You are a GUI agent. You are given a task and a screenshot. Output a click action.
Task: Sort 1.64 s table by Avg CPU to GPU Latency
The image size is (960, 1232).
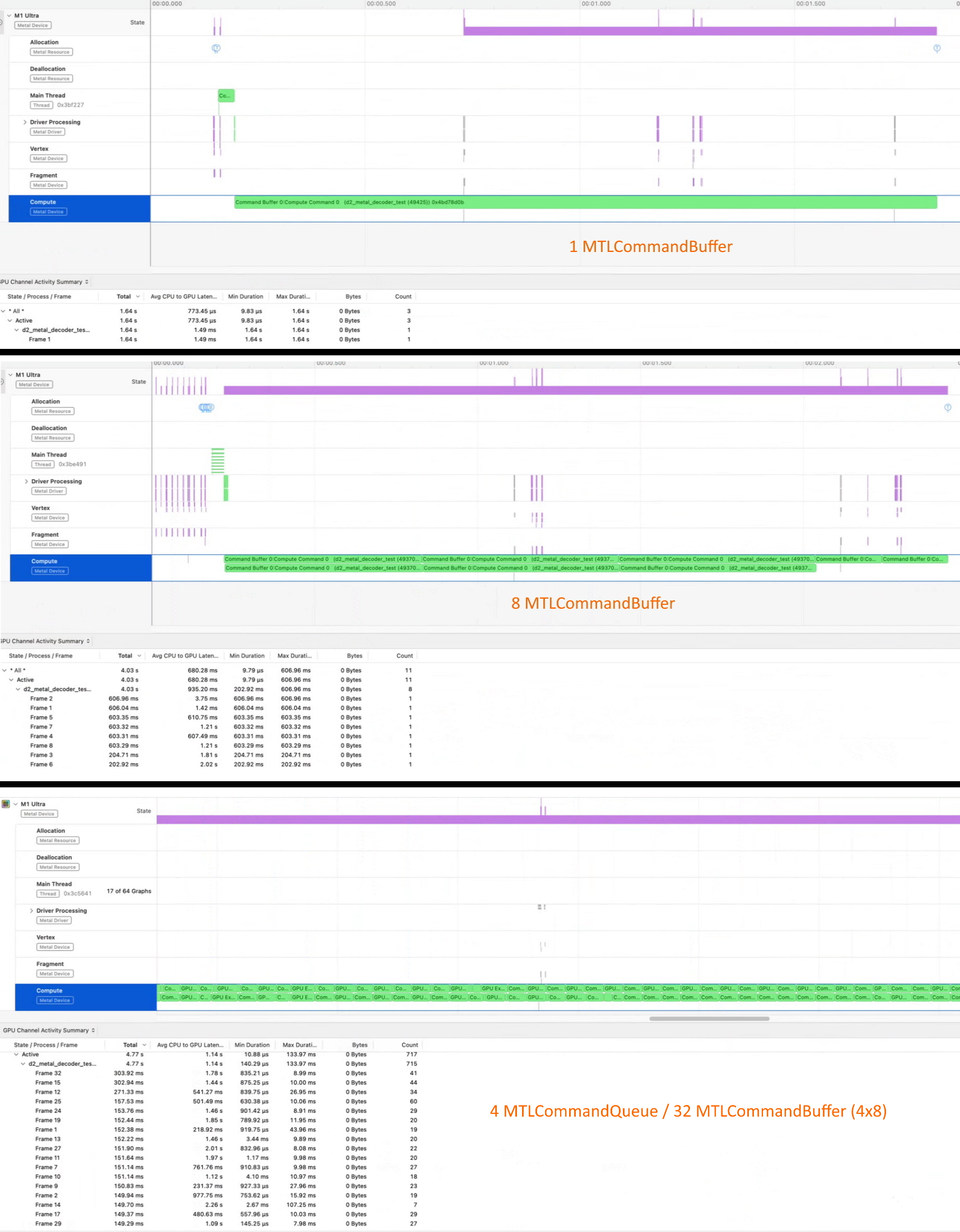pos(183,297)
